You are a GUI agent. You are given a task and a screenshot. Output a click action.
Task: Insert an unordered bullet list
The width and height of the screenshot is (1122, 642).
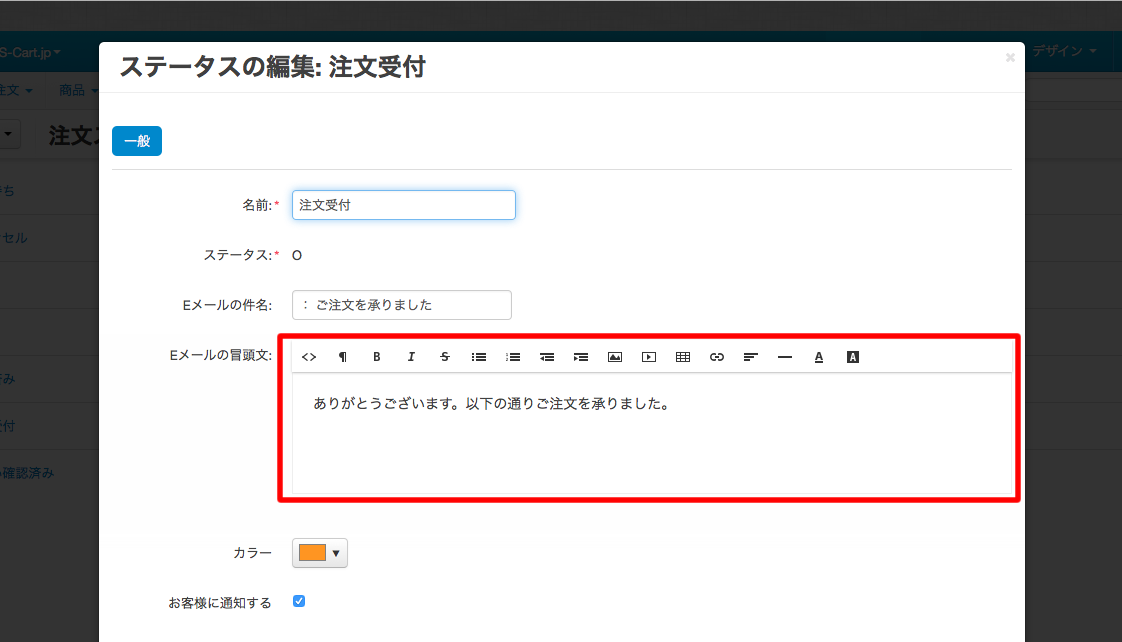479,357
